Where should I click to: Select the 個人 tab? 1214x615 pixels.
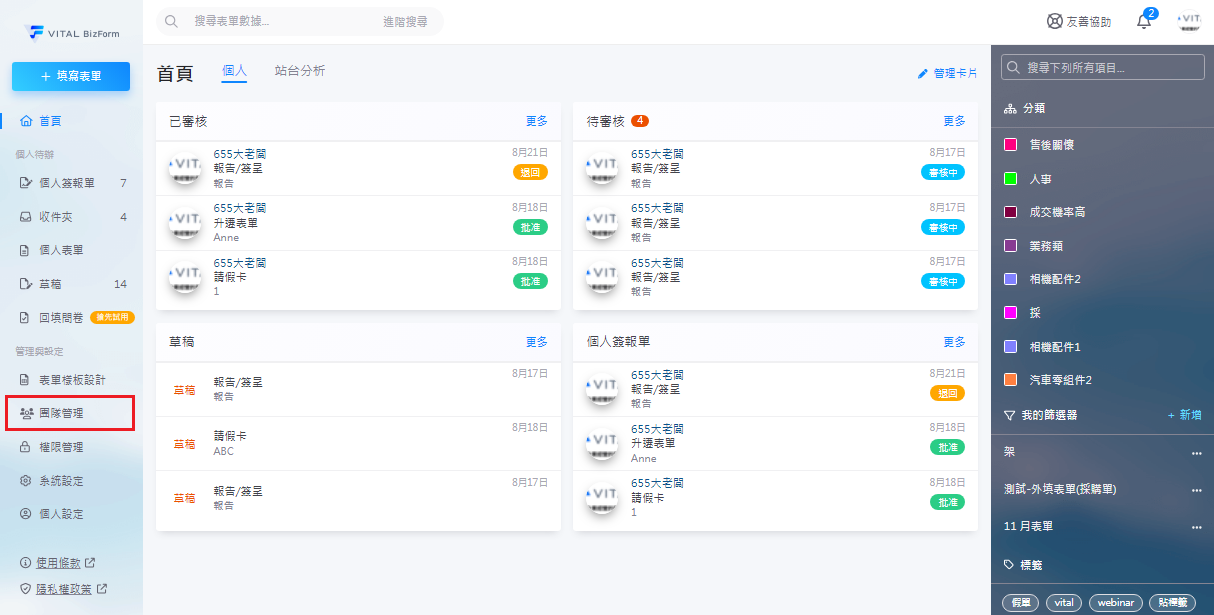coord(234,71)
